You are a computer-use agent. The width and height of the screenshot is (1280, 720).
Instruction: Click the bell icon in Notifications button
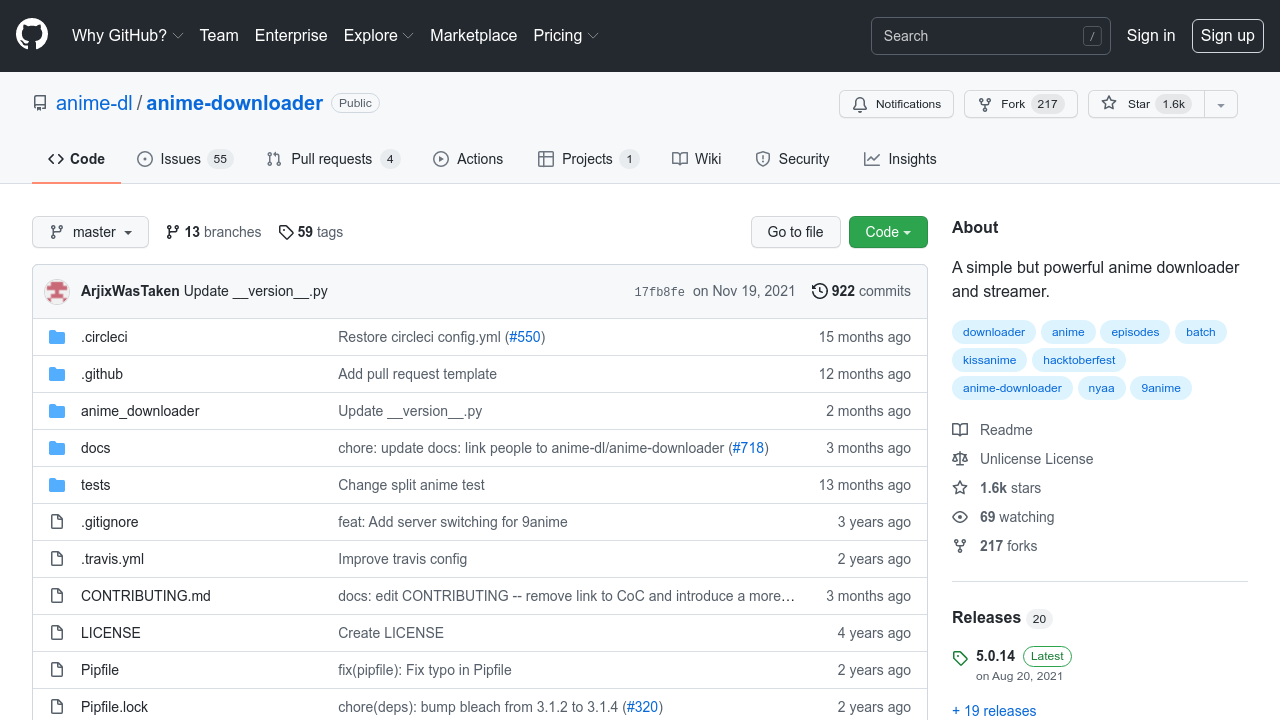coord(860,104)
